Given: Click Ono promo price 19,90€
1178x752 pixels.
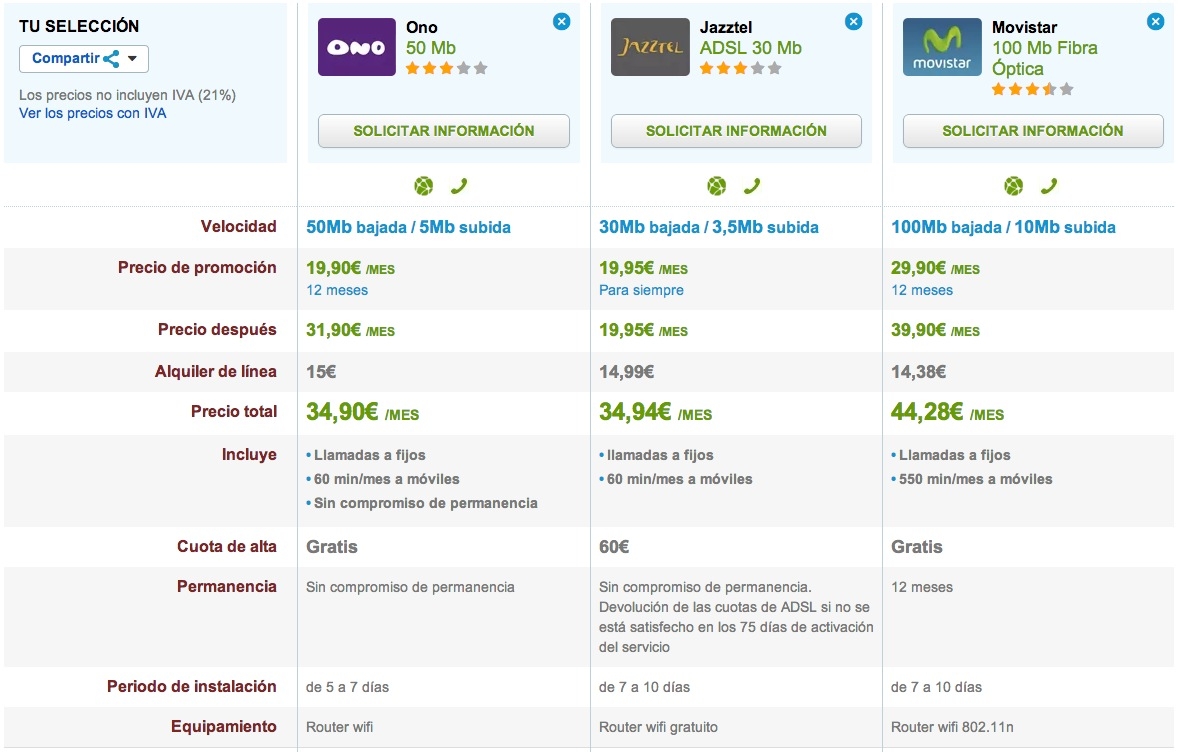Looking at the screenshot, I should pyautogui.click(x=350, y=268).
